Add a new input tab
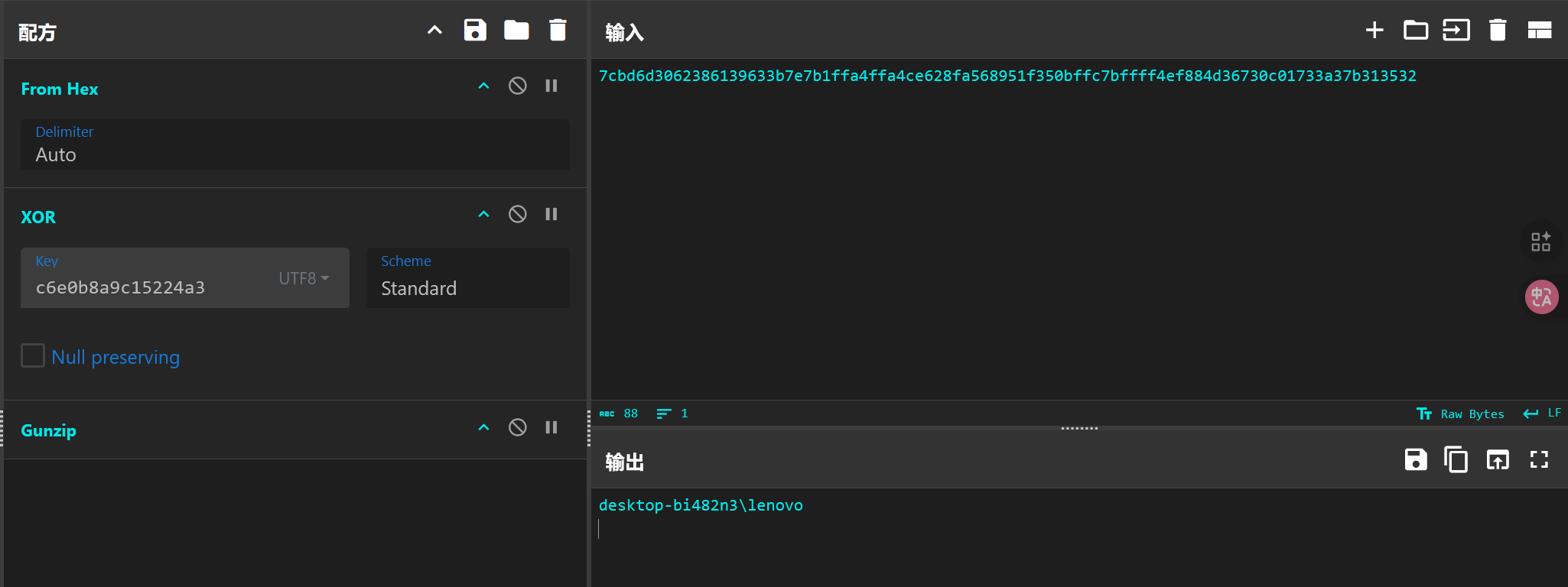The image size is (1568, 587). 1374,31
